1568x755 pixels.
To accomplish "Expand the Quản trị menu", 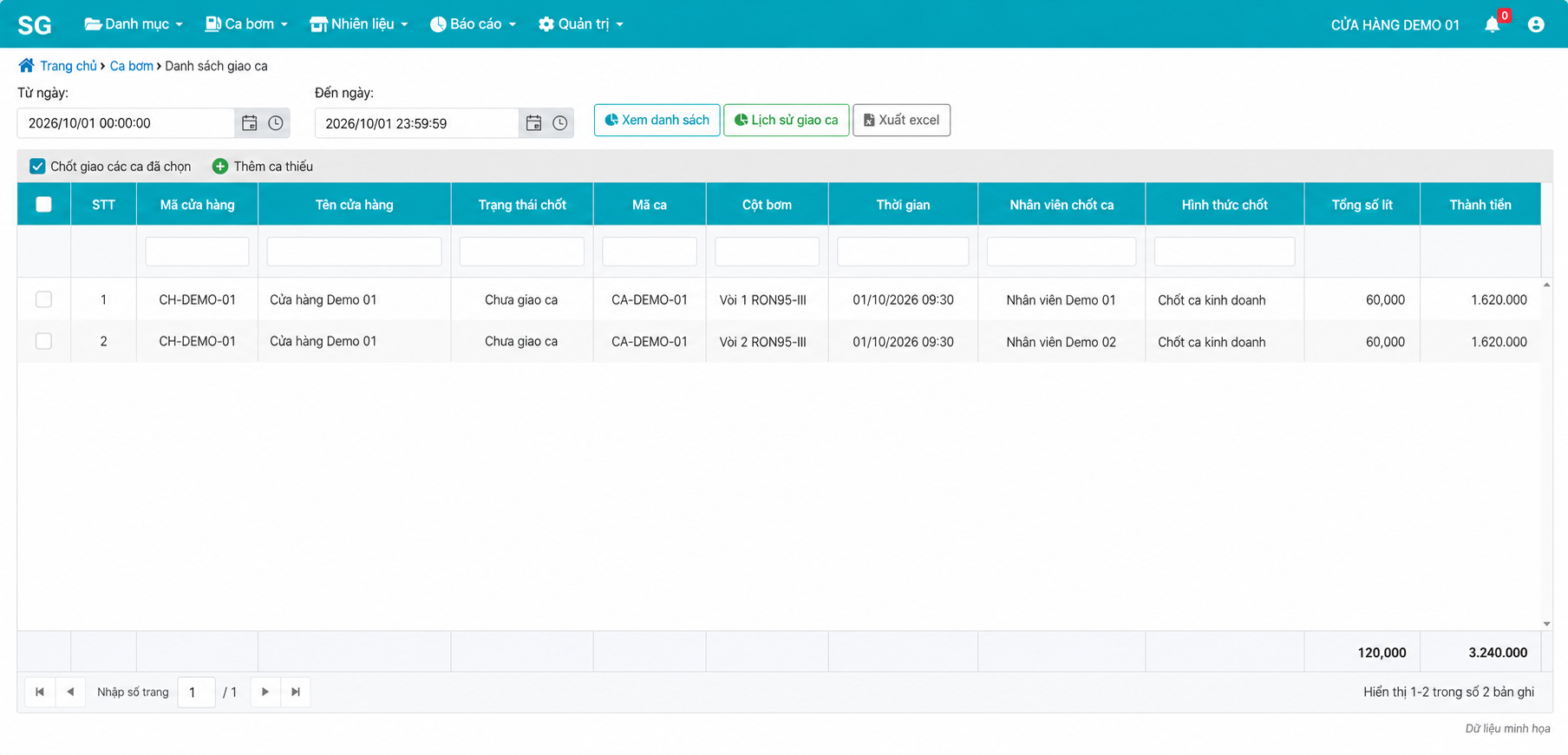I will [581, 24].
